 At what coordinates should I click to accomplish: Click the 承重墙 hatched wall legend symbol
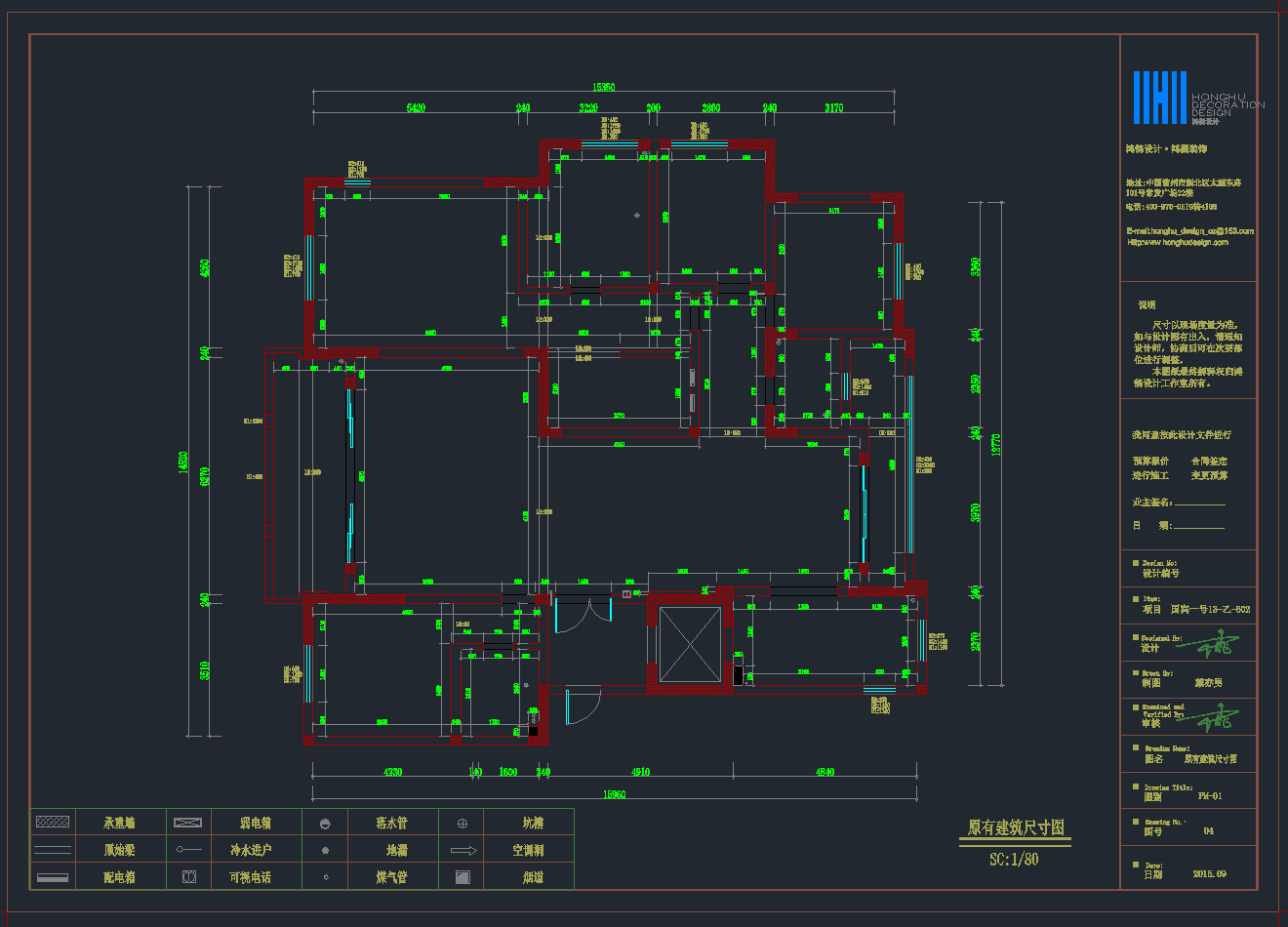click(x=53, y=823)
